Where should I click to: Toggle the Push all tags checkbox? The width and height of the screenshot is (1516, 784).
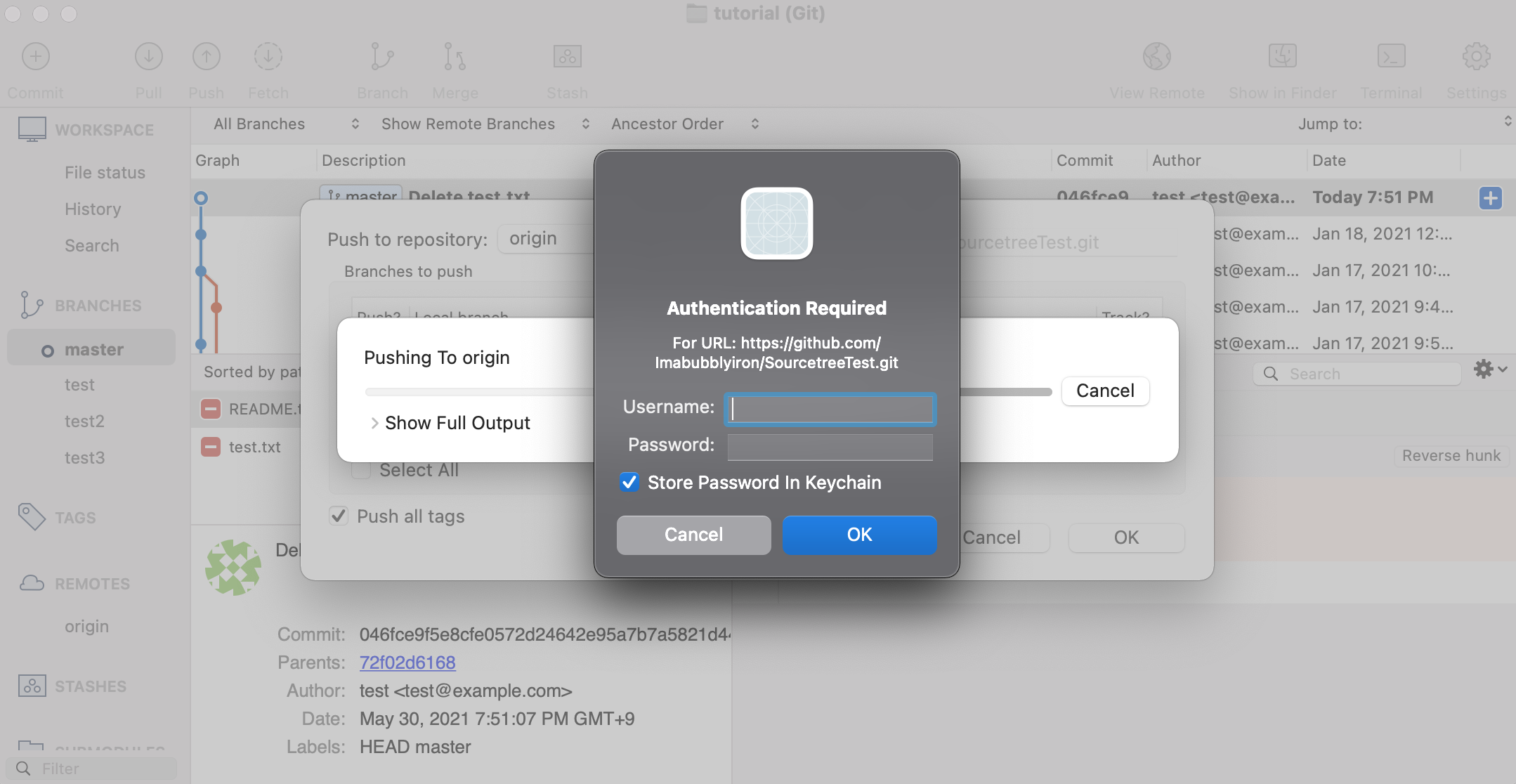[339, 516]
